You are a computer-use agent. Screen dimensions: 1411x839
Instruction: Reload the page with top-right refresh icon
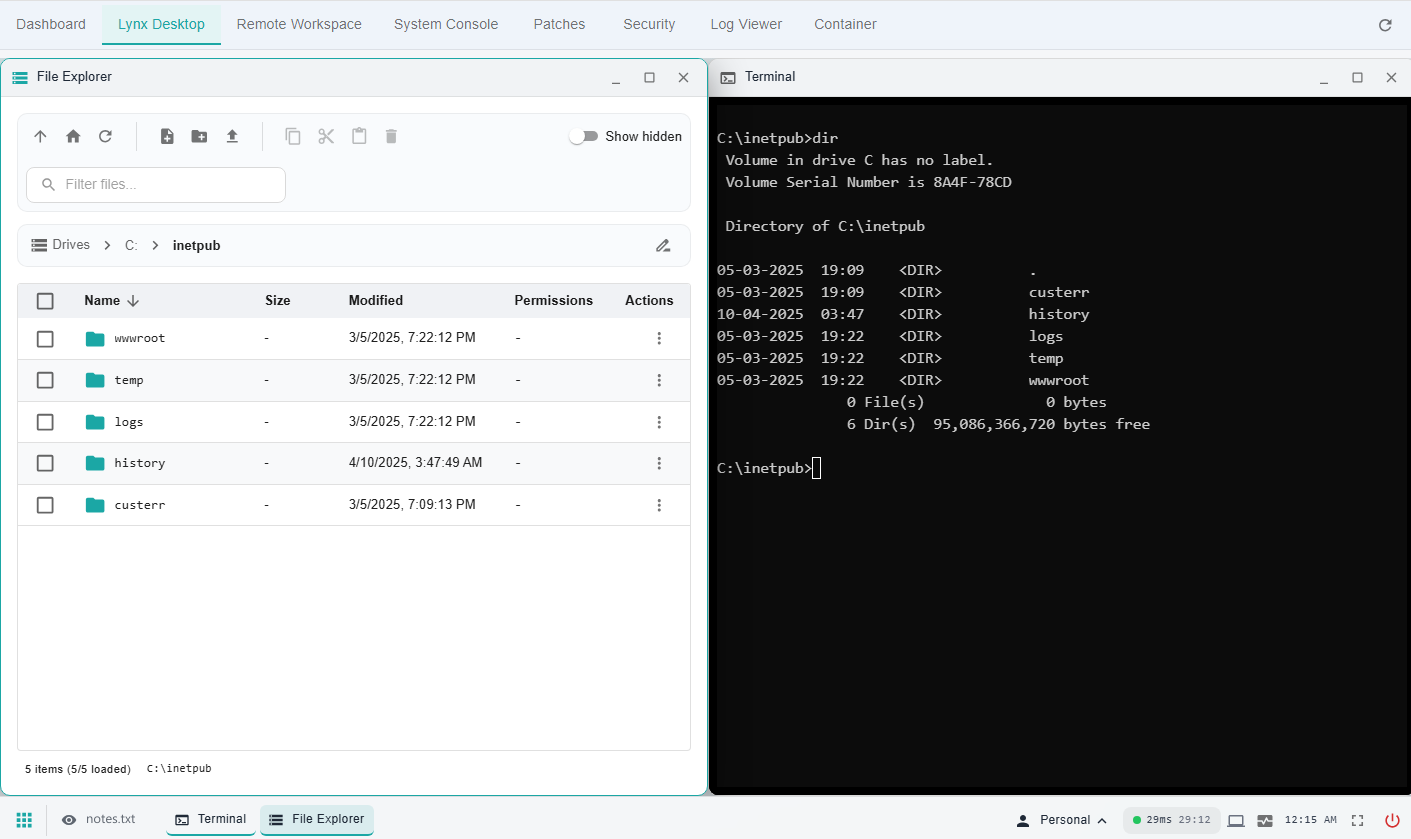[1385, 25]
